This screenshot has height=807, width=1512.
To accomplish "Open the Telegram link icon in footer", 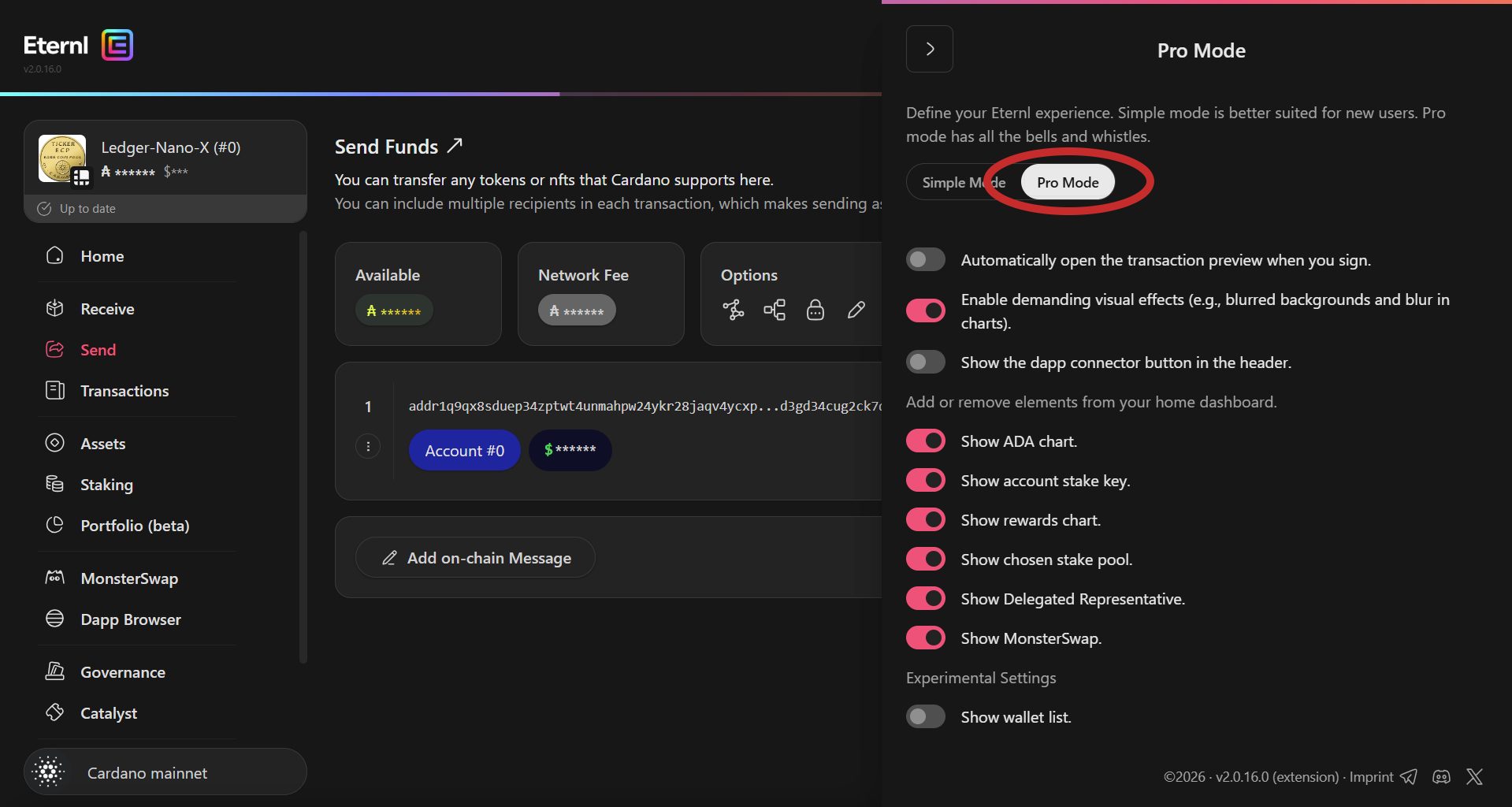I will click(x=1409, y=777).
